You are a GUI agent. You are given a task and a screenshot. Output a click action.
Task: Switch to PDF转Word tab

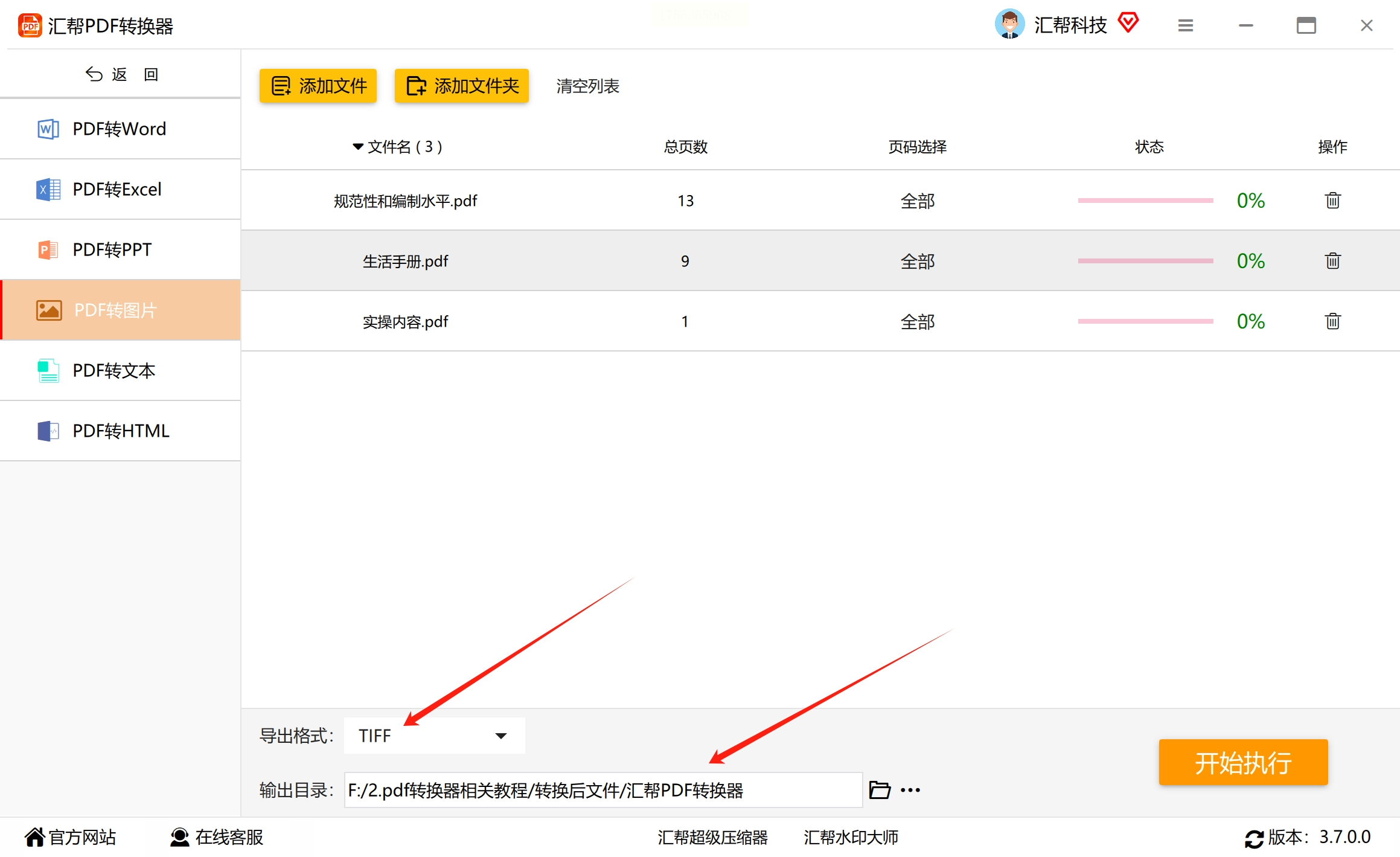pyautogui.click(x=120, y=129)
